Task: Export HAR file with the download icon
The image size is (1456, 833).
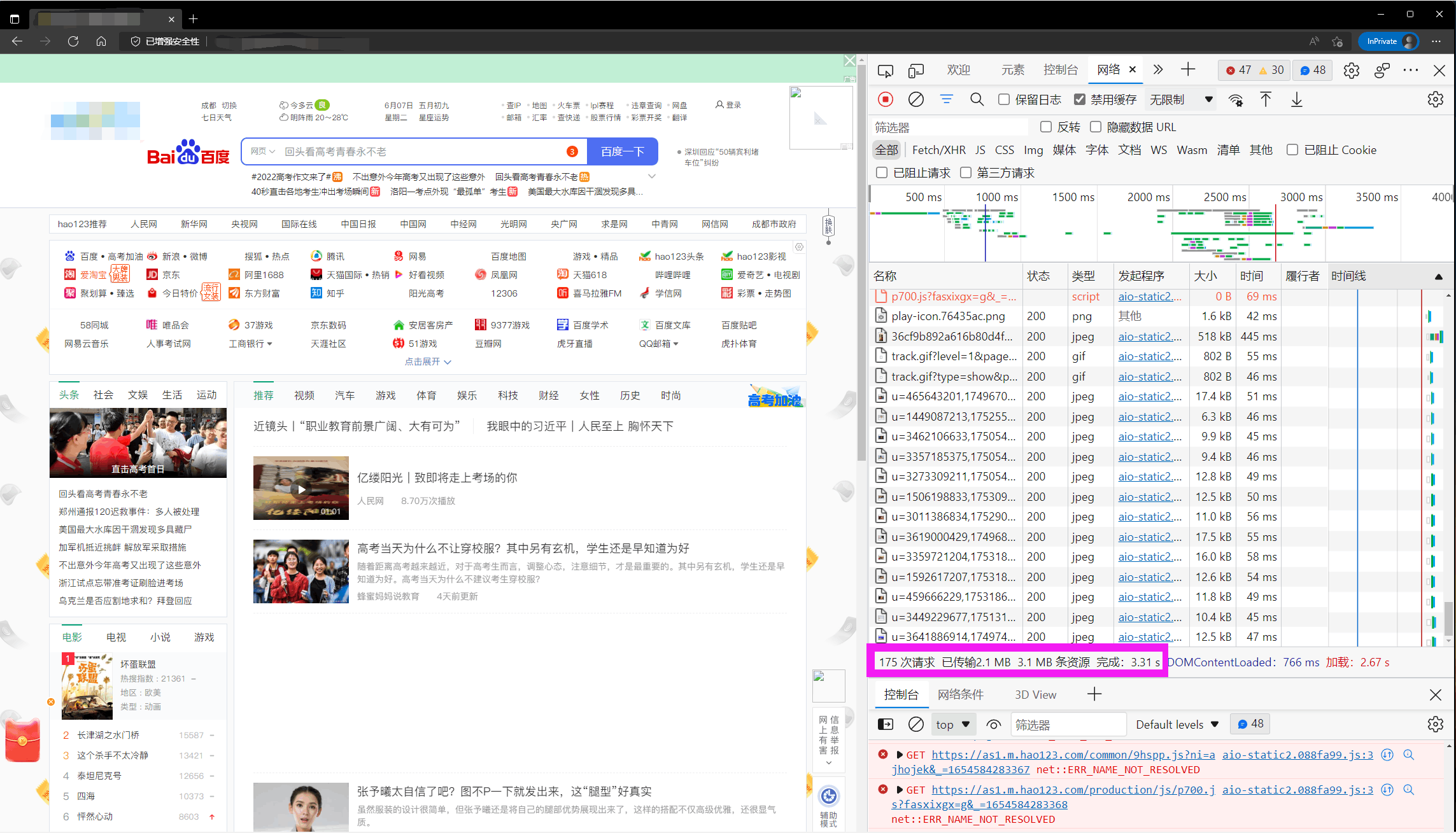Action: [1296, 99]
